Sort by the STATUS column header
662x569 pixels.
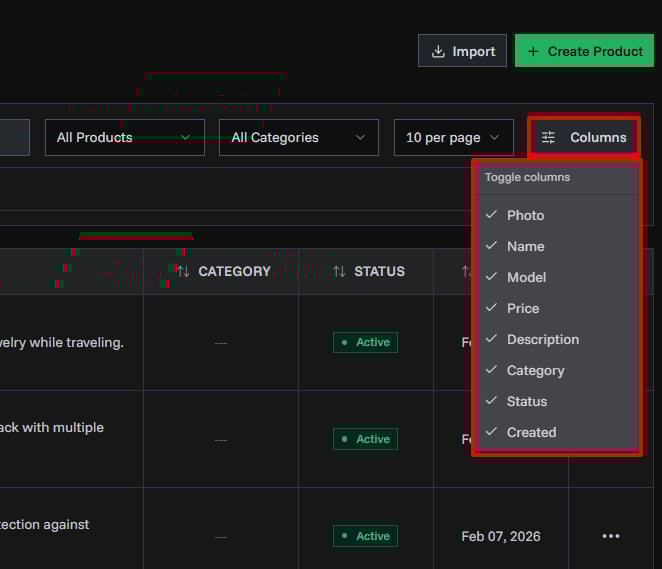(369, 271)
